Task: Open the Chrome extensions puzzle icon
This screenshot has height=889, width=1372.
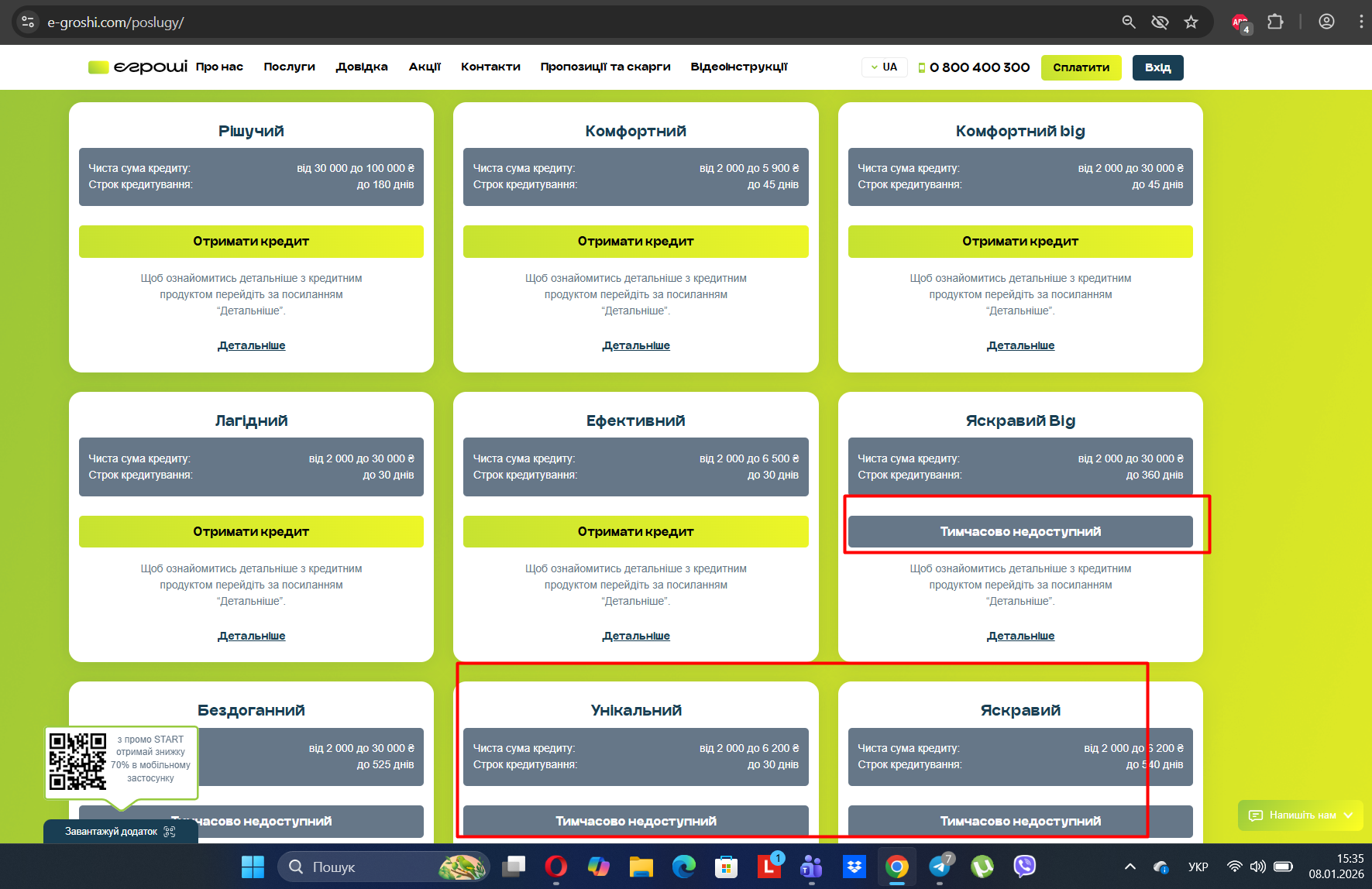Action: tap(1275, 22)
